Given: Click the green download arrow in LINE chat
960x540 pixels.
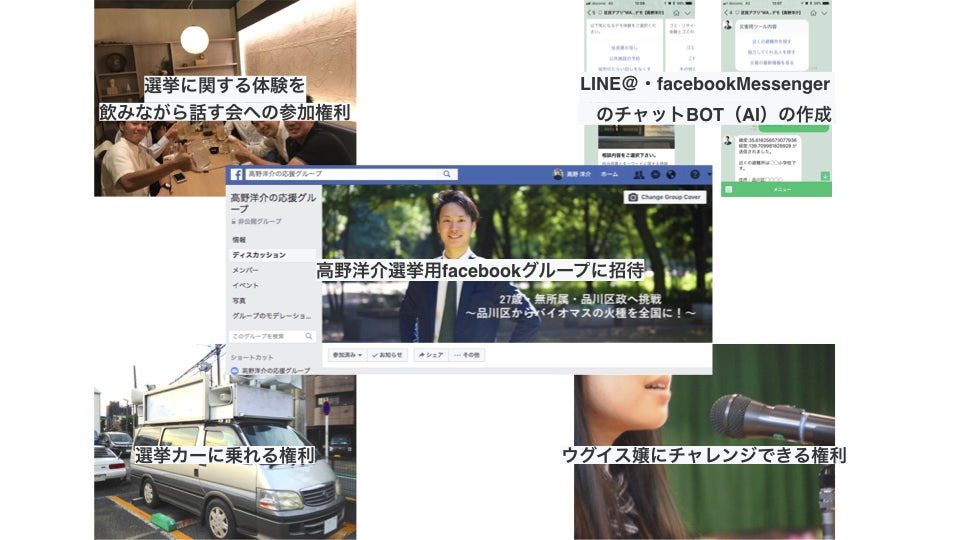Looking at the screenshot, I should [825, 176].
